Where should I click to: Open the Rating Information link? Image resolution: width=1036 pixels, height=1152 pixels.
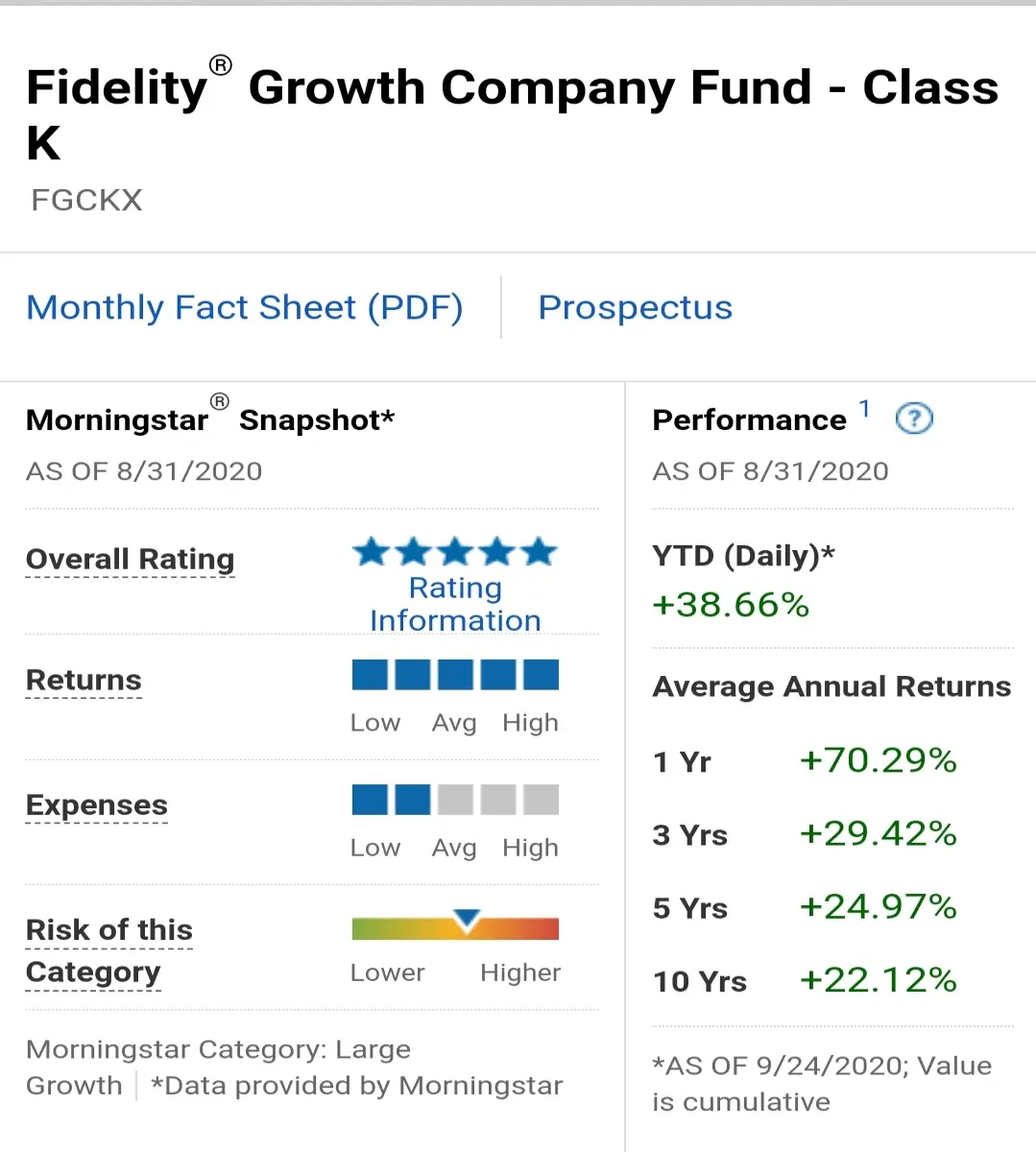(455, 604)
